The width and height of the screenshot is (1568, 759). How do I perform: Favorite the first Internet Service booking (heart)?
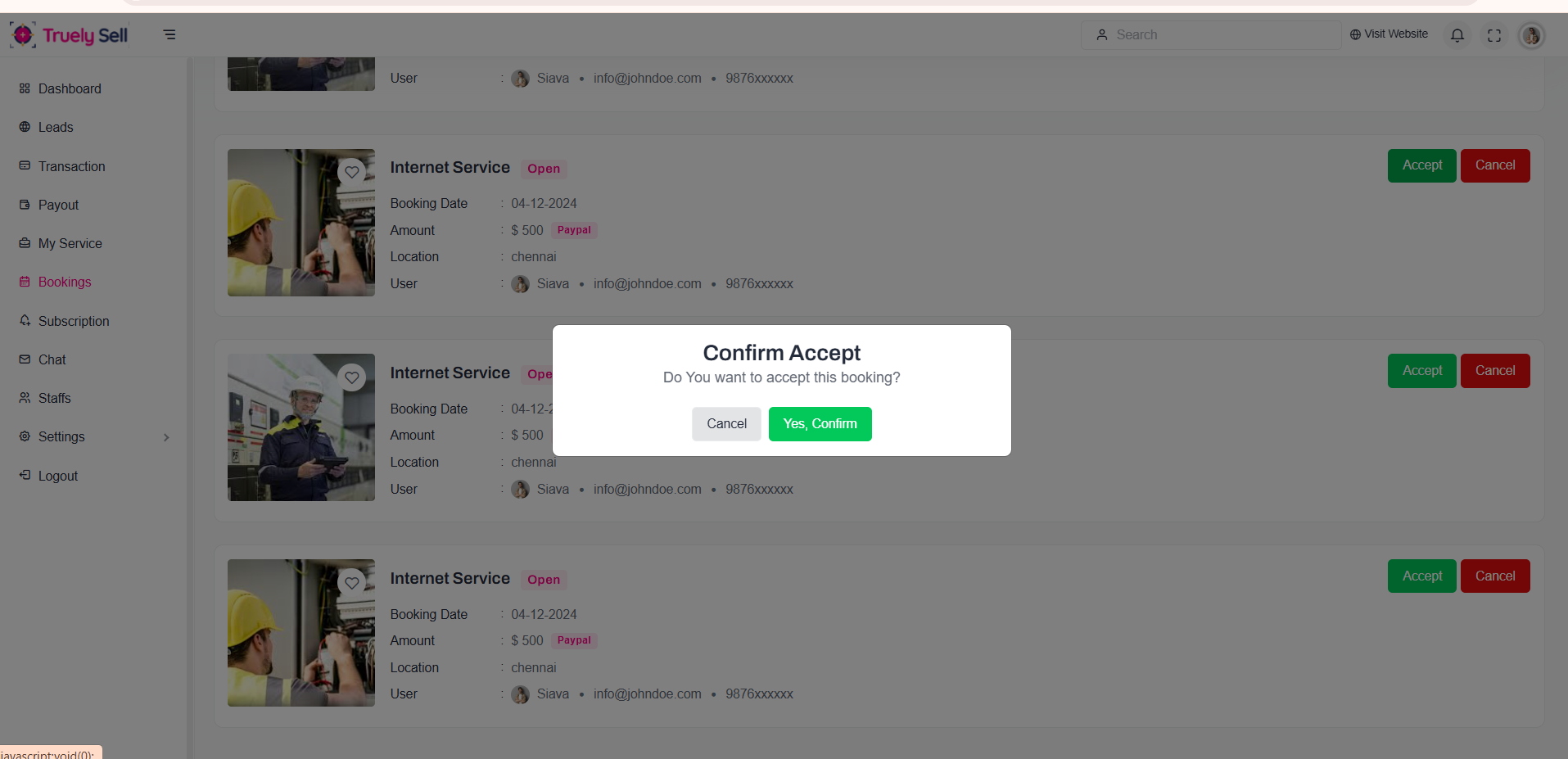352,172
